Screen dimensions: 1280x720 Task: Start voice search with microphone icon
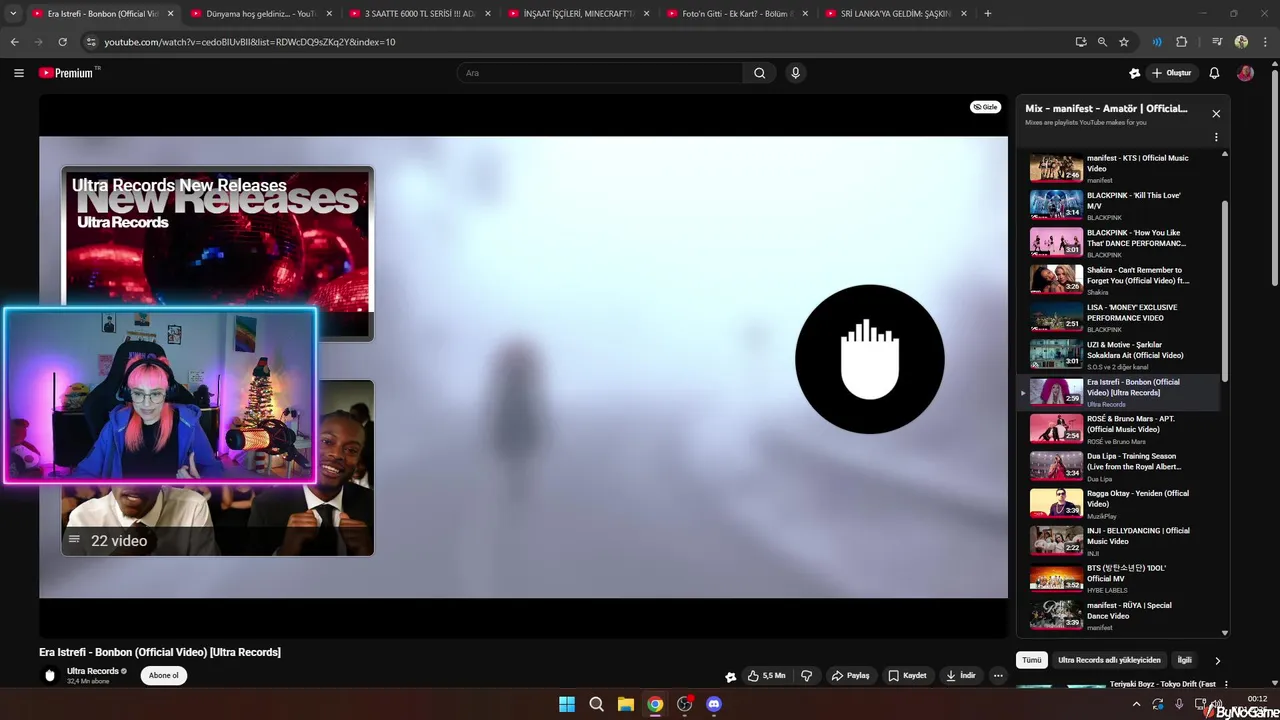point(795,73)
